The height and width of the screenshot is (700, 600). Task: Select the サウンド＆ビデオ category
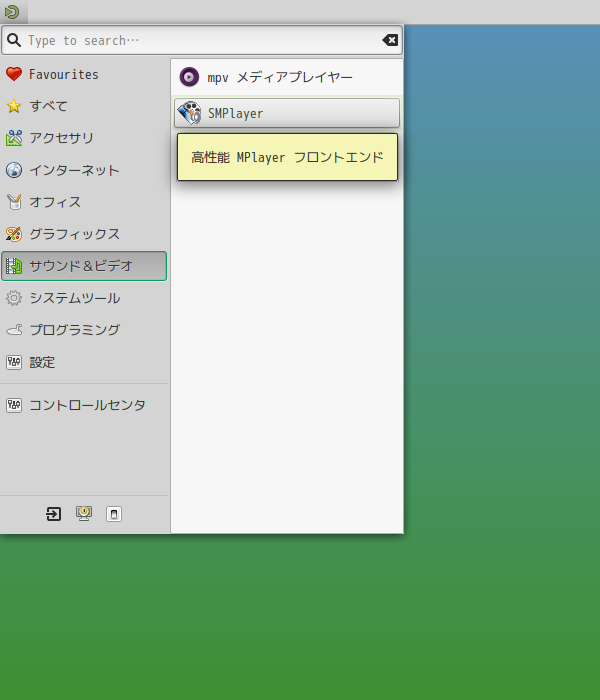(x=84, y=266)
